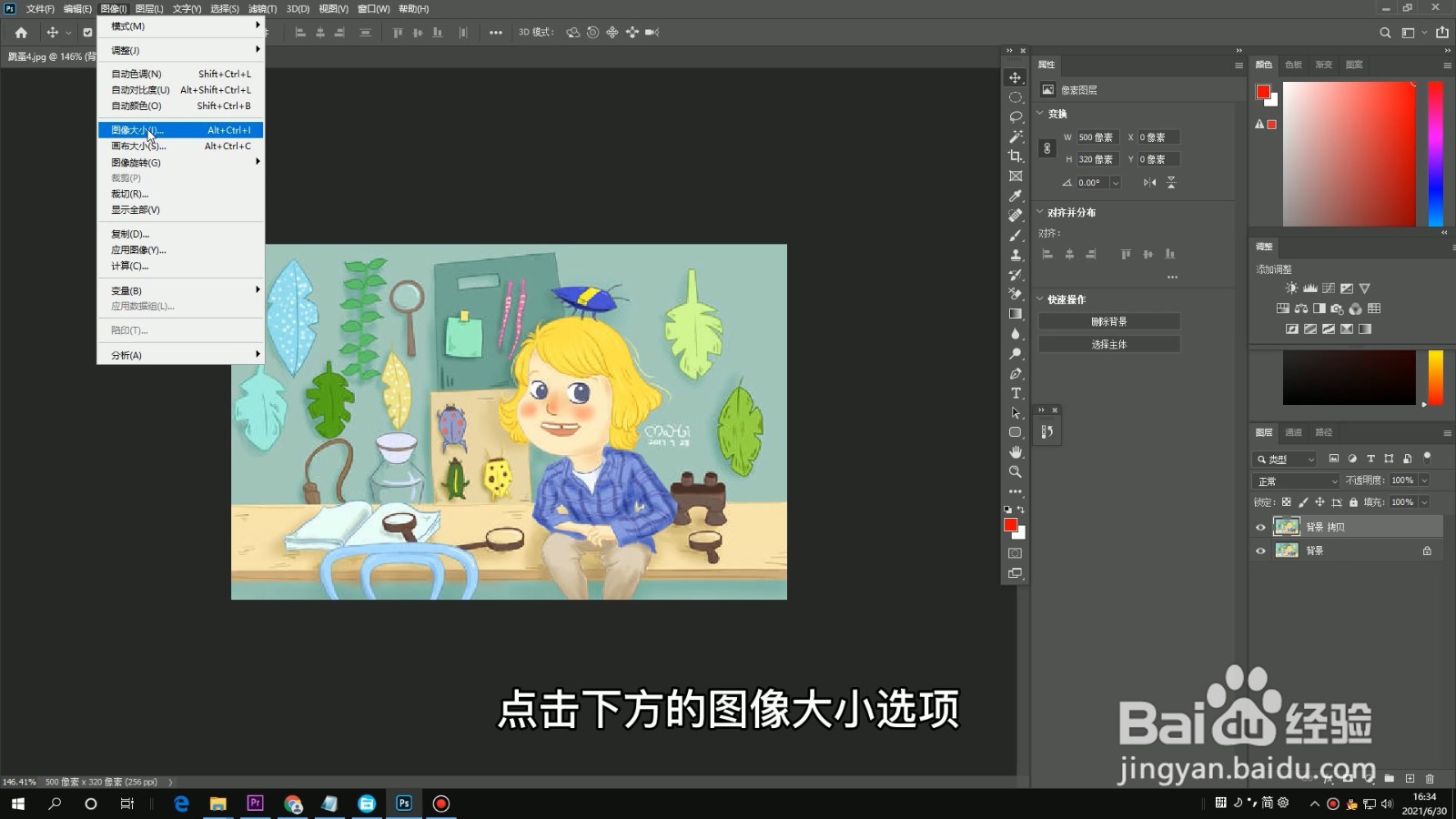Select the Frame tool

pos(1016,177)
